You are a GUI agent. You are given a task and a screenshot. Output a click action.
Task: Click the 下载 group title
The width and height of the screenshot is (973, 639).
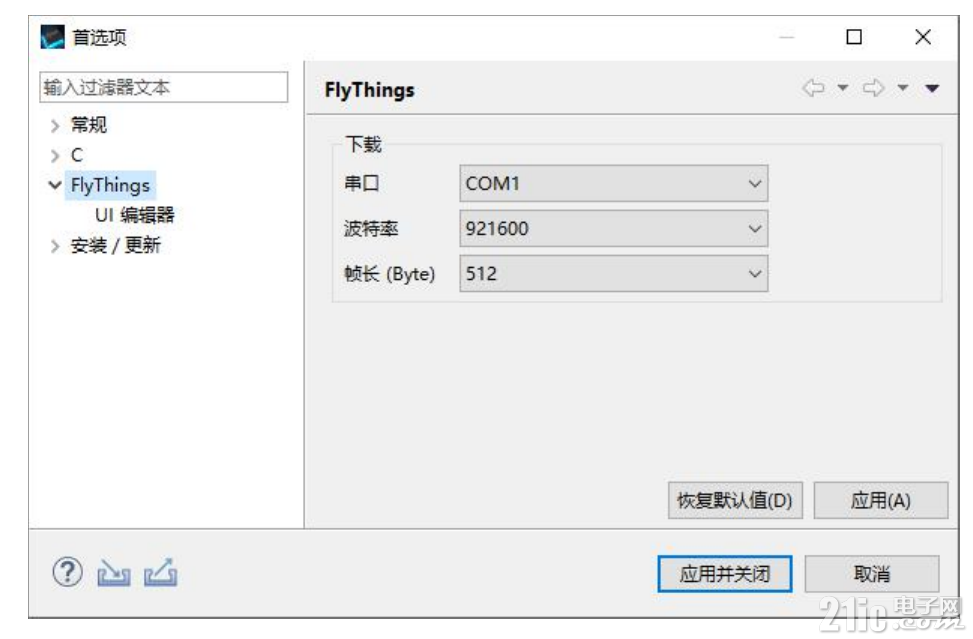coord(364,145)
